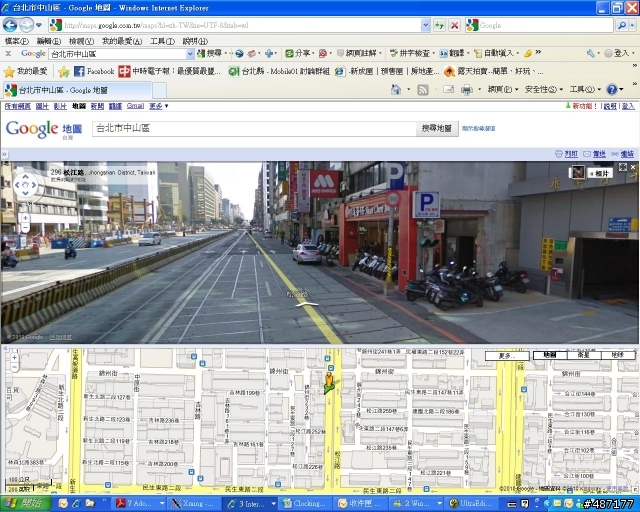
Task: Click the Google Maps search field
Action: coord(254,129)
